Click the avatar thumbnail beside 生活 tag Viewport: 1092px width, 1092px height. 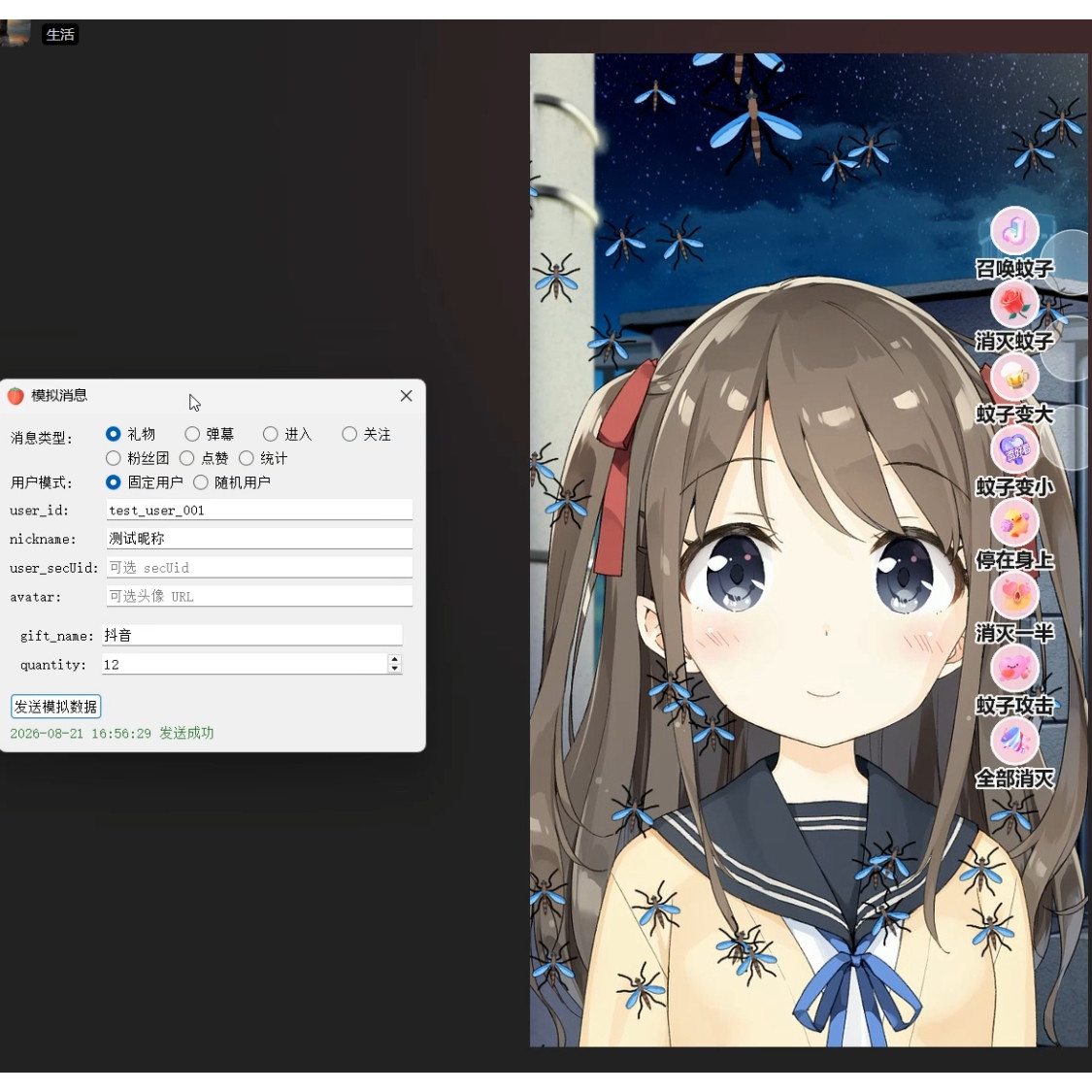(x=15, y=33)
